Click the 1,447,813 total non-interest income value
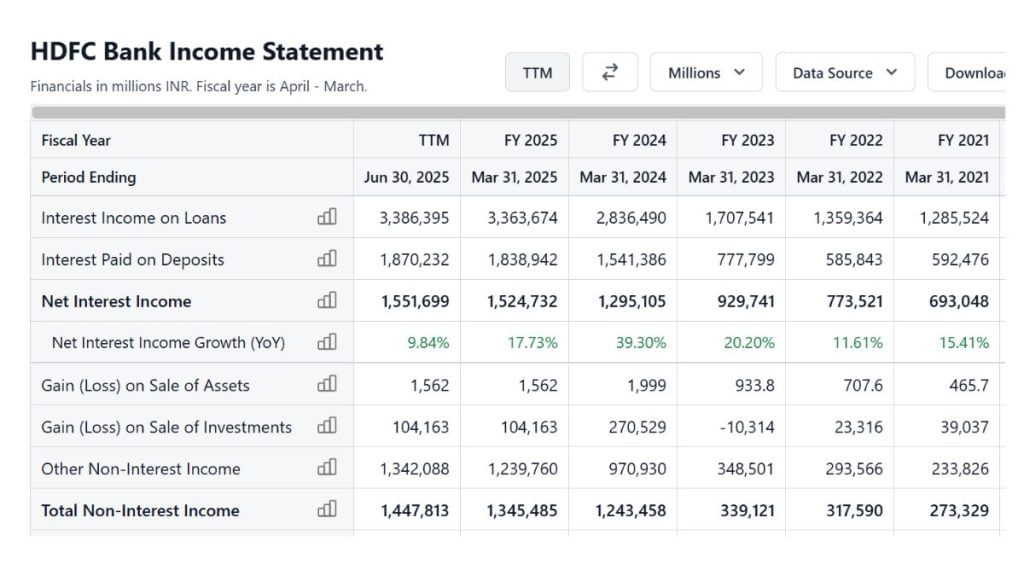The image size is (1024, 576). pos(415,511)
